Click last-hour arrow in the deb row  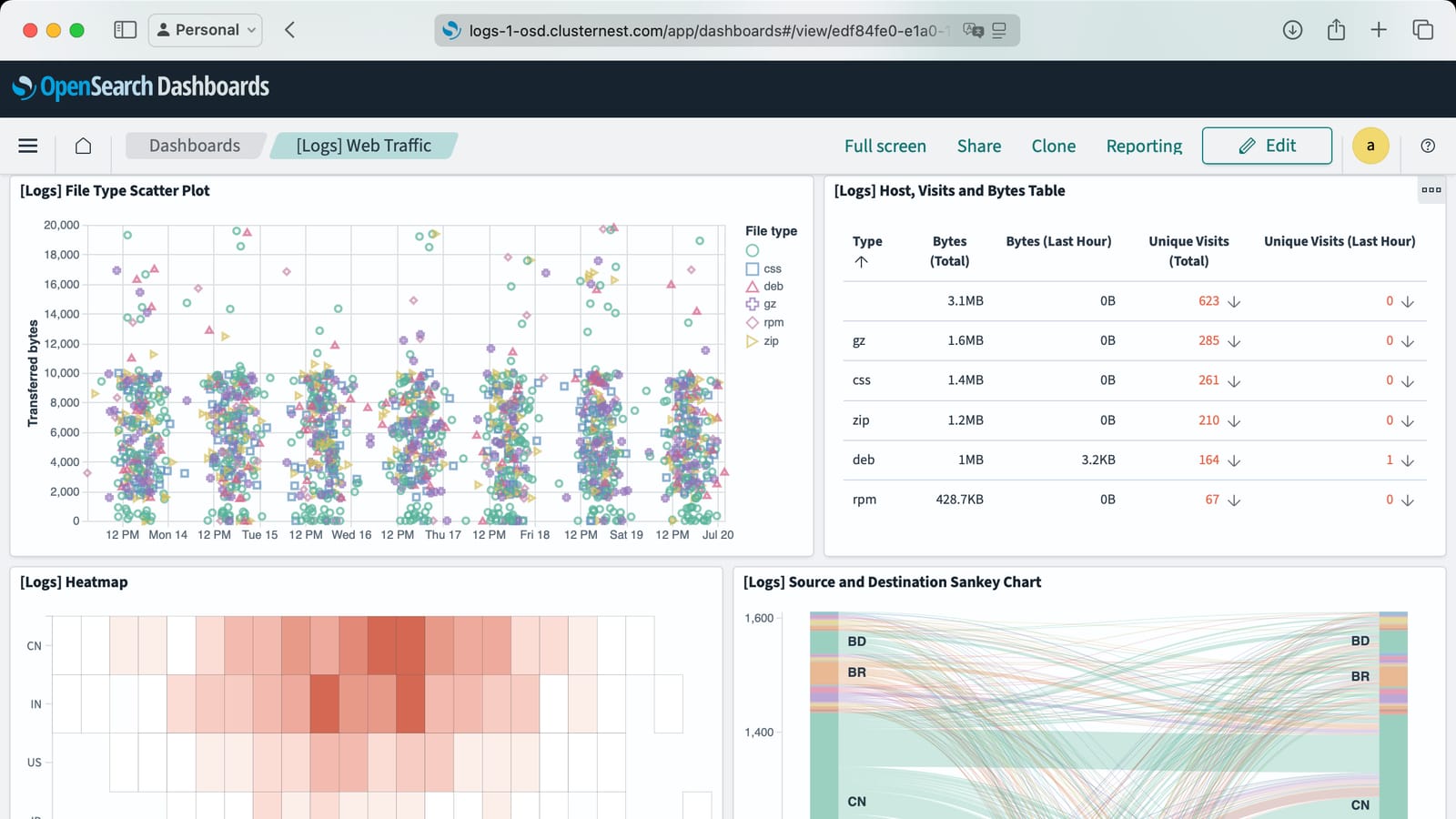pyautogui.click(x=1407, y=460)
